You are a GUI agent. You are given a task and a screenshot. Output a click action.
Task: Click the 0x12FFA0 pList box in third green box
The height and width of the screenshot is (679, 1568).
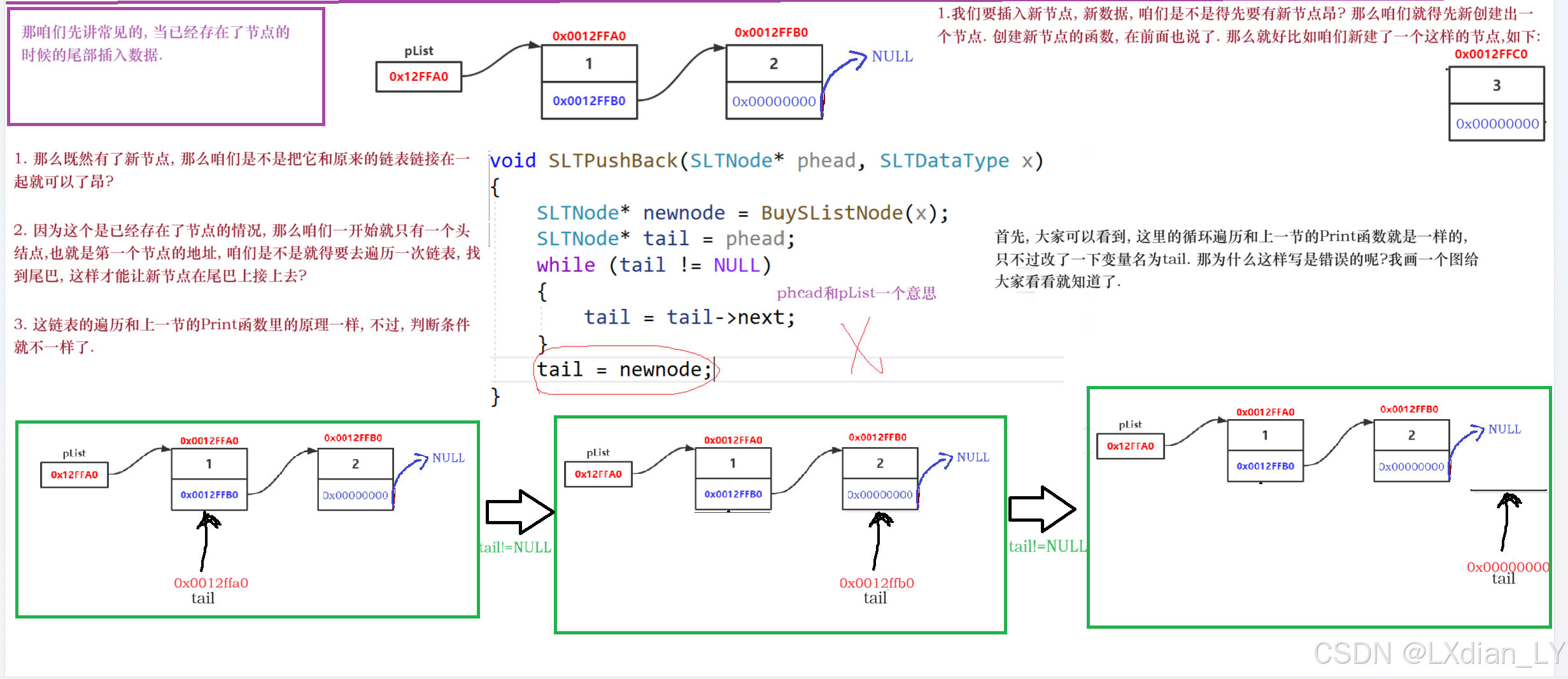1130,446
